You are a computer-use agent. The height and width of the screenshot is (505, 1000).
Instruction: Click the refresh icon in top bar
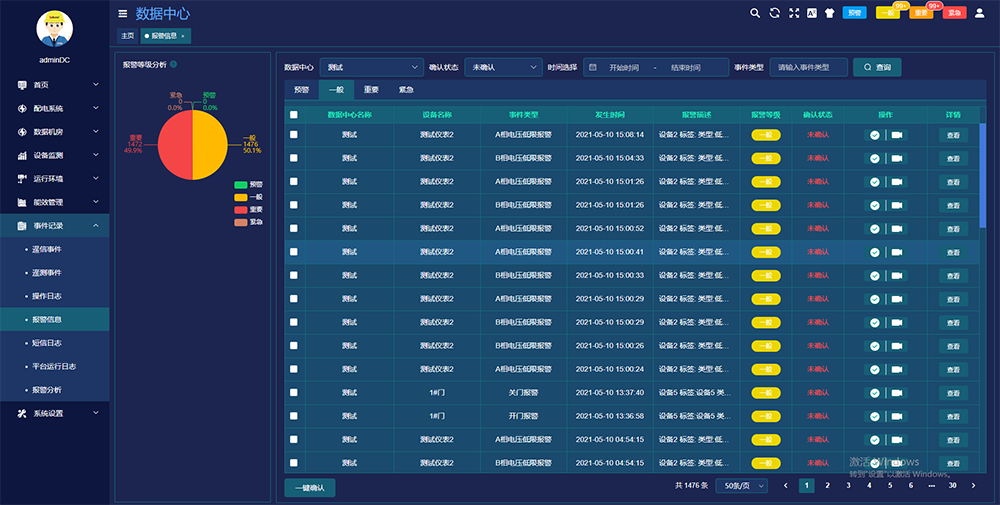pyautogui.click(x=774, y=13)
